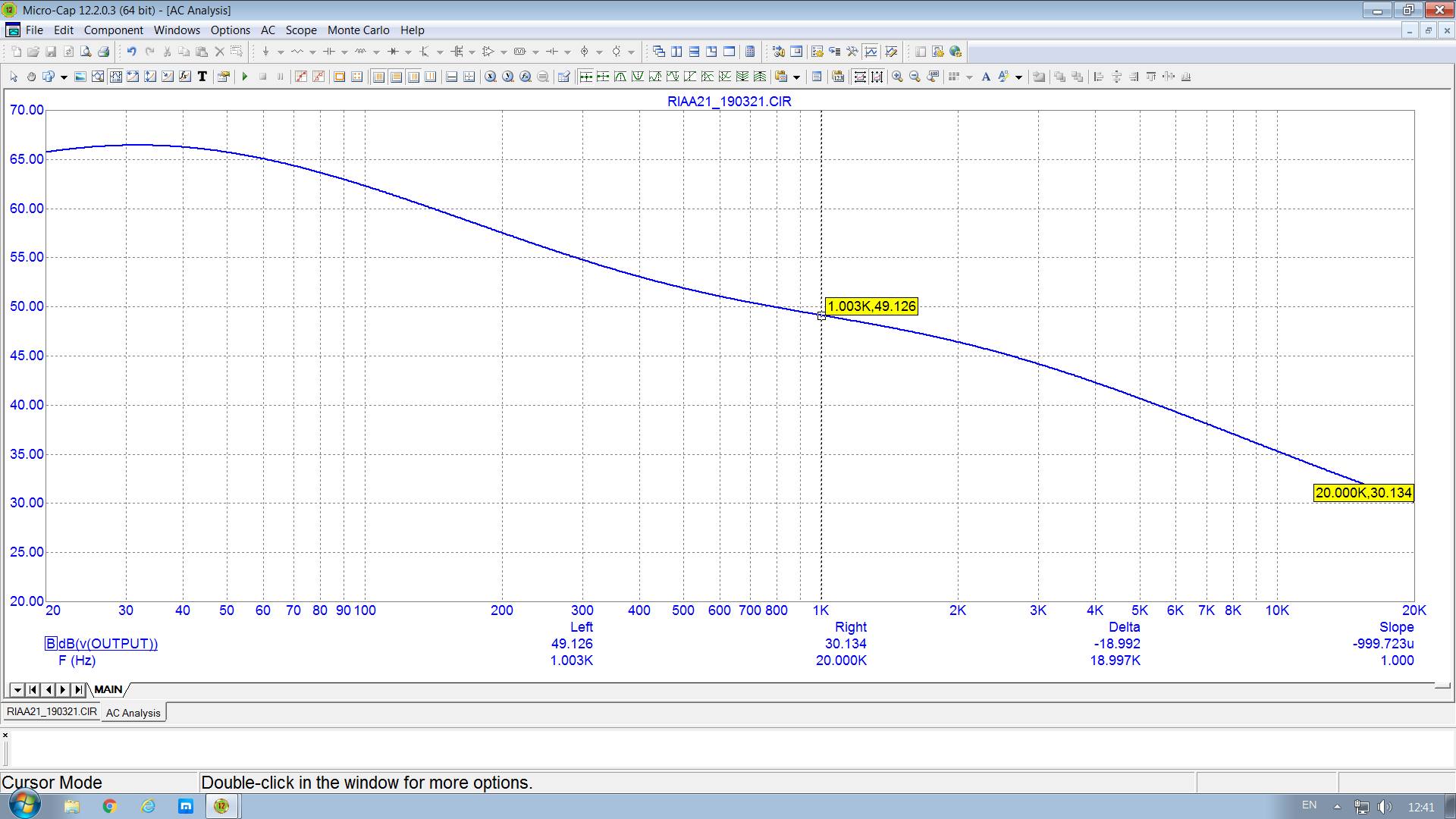
Task: Open the Print Preview magnifier icon
Action: point(86,52)
